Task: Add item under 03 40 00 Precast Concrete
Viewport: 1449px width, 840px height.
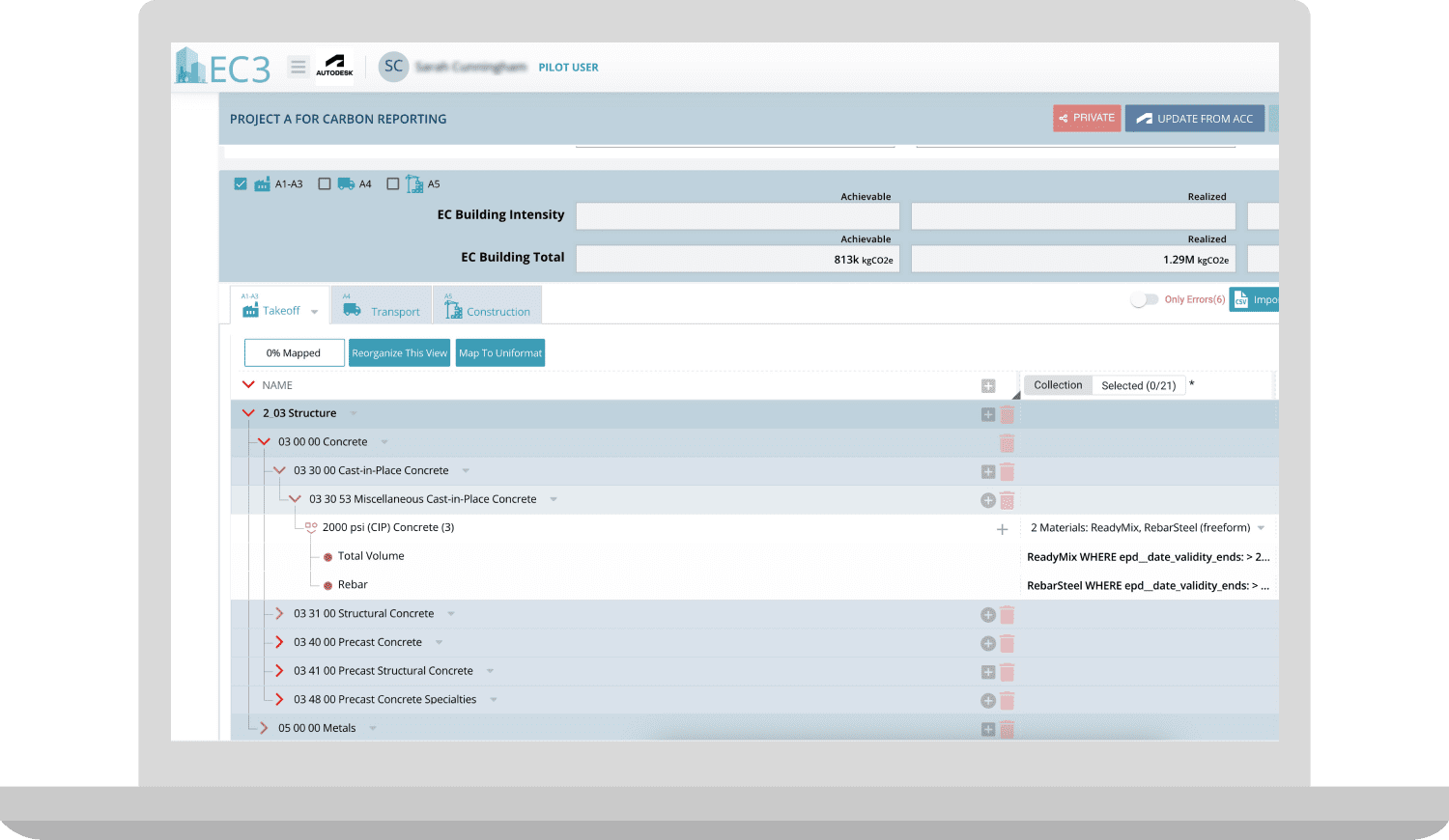Action: pyautogui.click(x=988, y=643)
